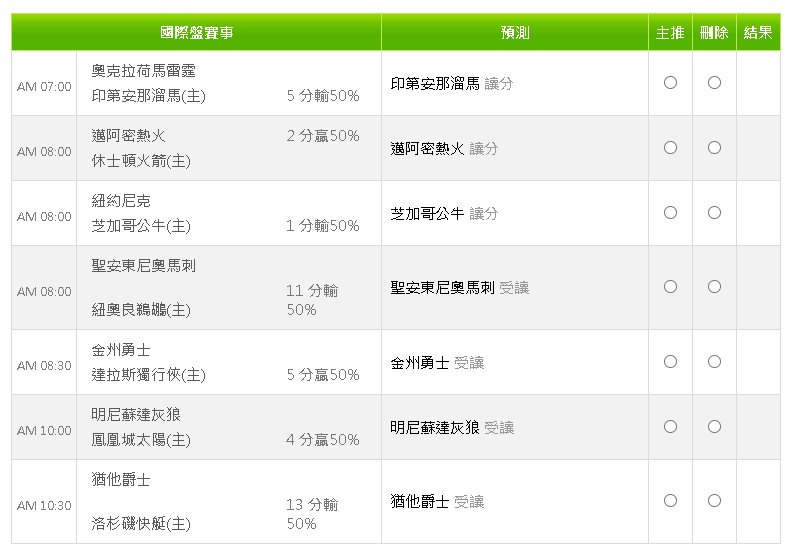Select 刪除 radio for 明尼蘇達灰狼 row

point(714,427)
